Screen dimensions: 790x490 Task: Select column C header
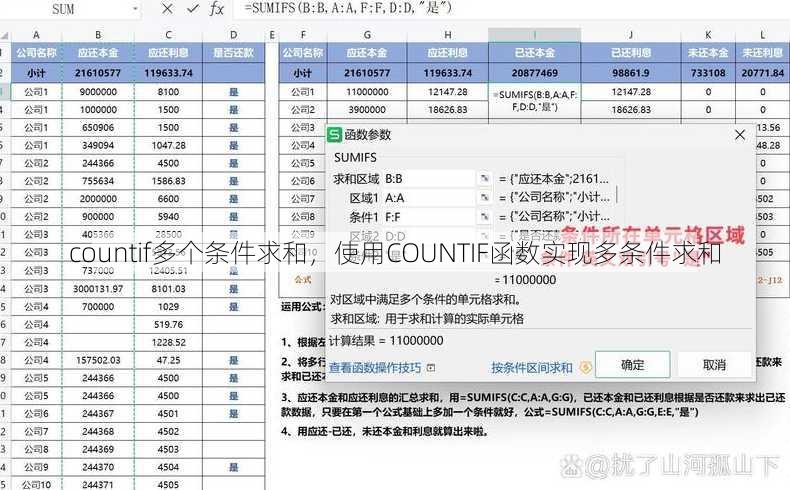168,35
